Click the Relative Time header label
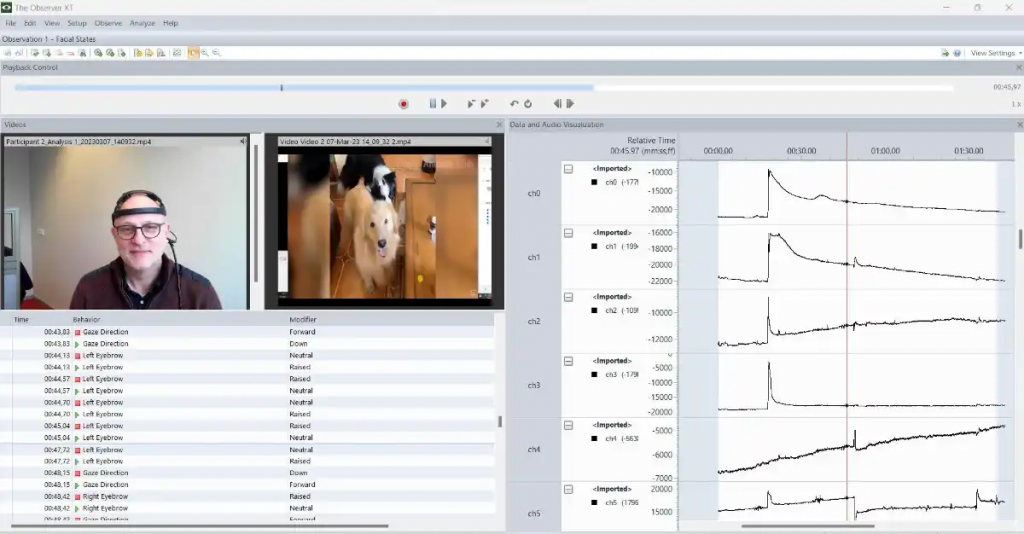Viewport: 1024px width, 534px height. pyautogui.click(x=651, y=140)
